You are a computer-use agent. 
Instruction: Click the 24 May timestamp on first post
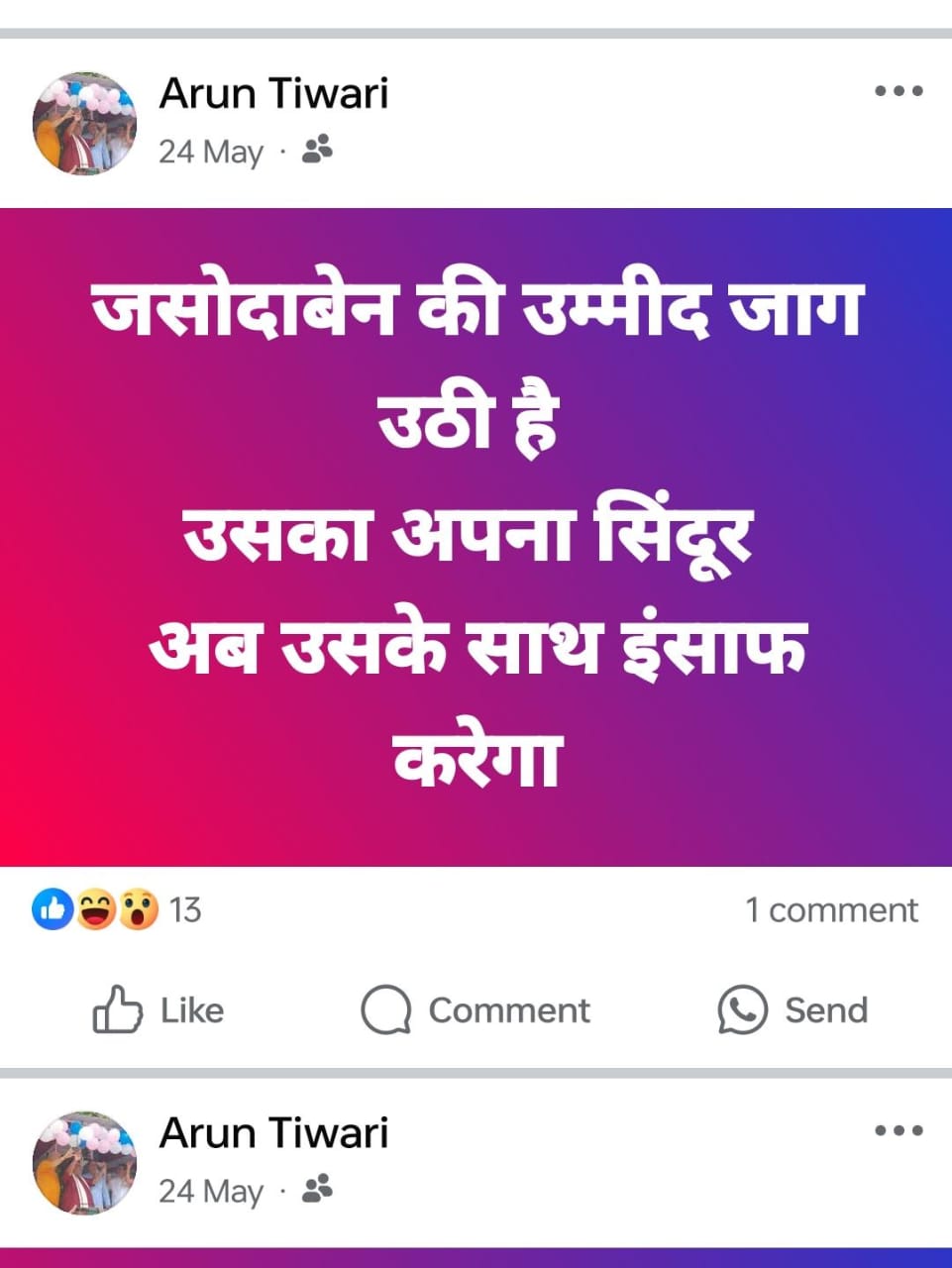pyautogui.click(x=211, y=152)
